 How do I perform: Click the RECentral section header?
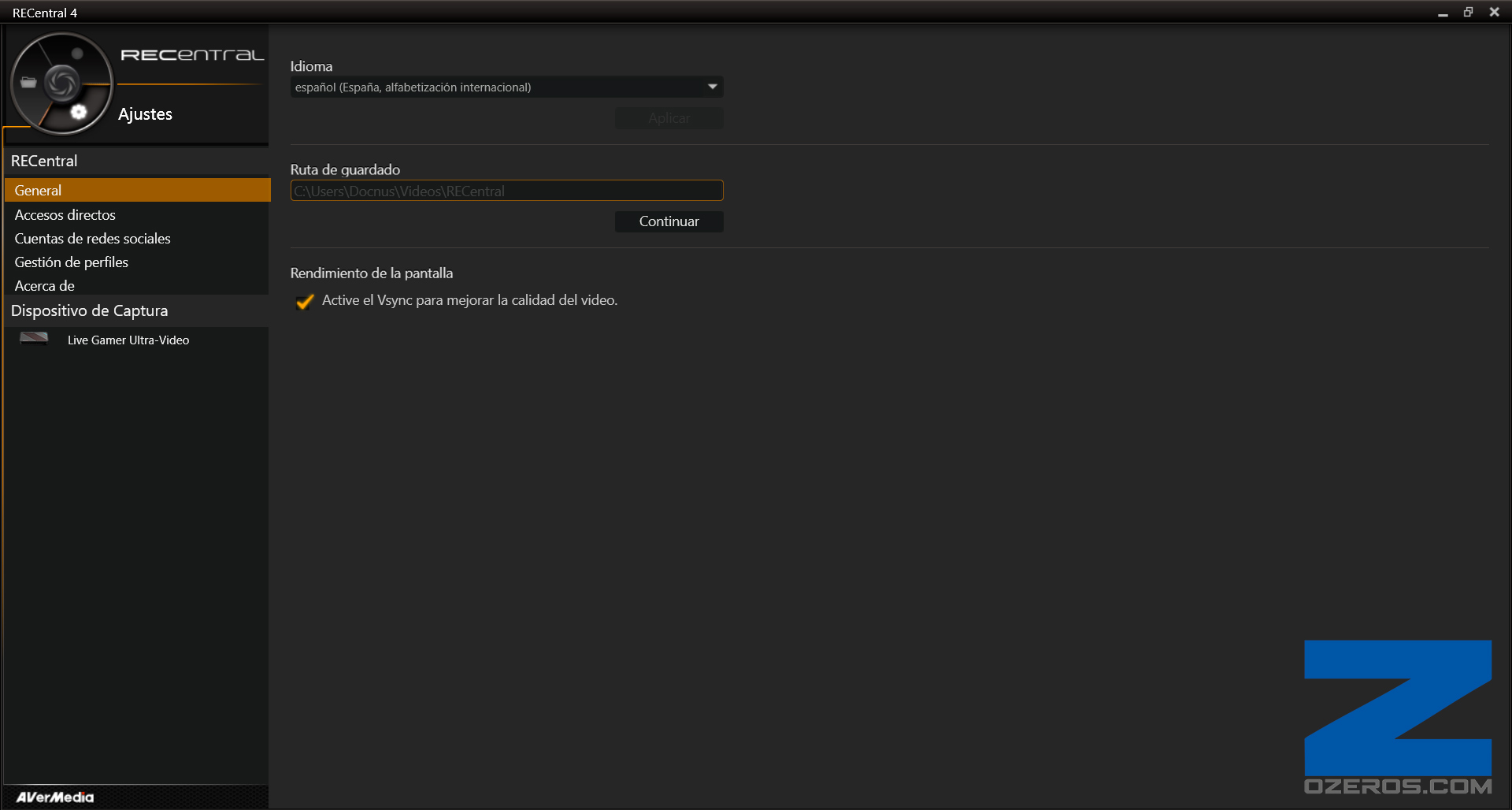(137, 161)
